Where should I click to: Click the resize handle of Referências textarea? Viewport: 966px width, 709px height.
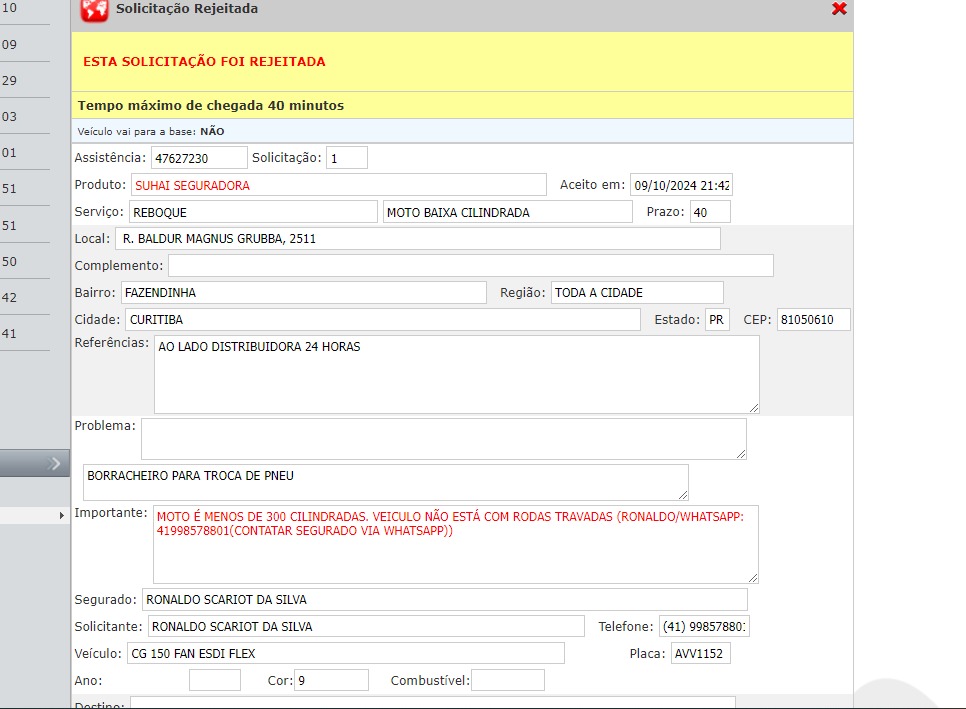tap(754, 407)
